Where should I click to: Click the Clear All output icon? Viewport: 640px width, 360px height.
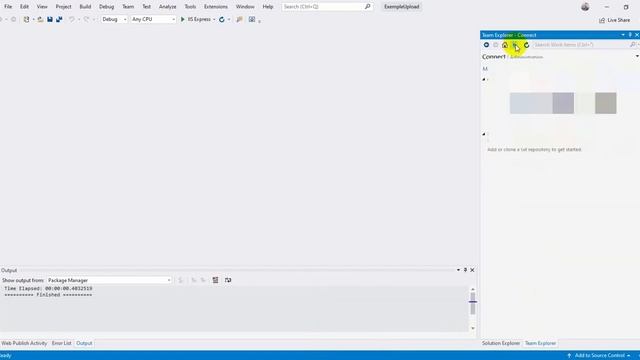[216, 280]
